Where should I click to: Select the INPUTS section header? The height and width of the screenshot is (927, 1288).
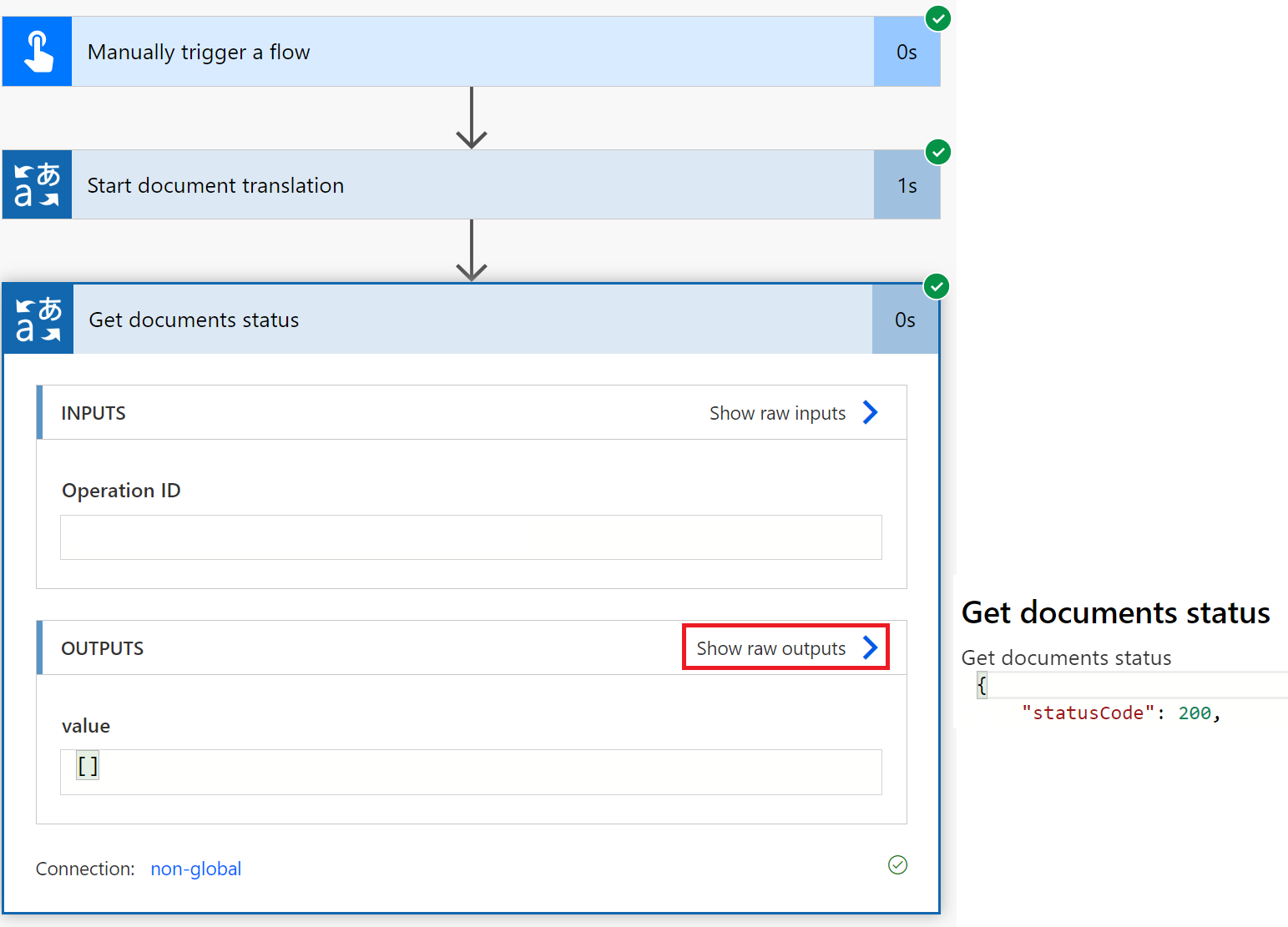point(93,412)
